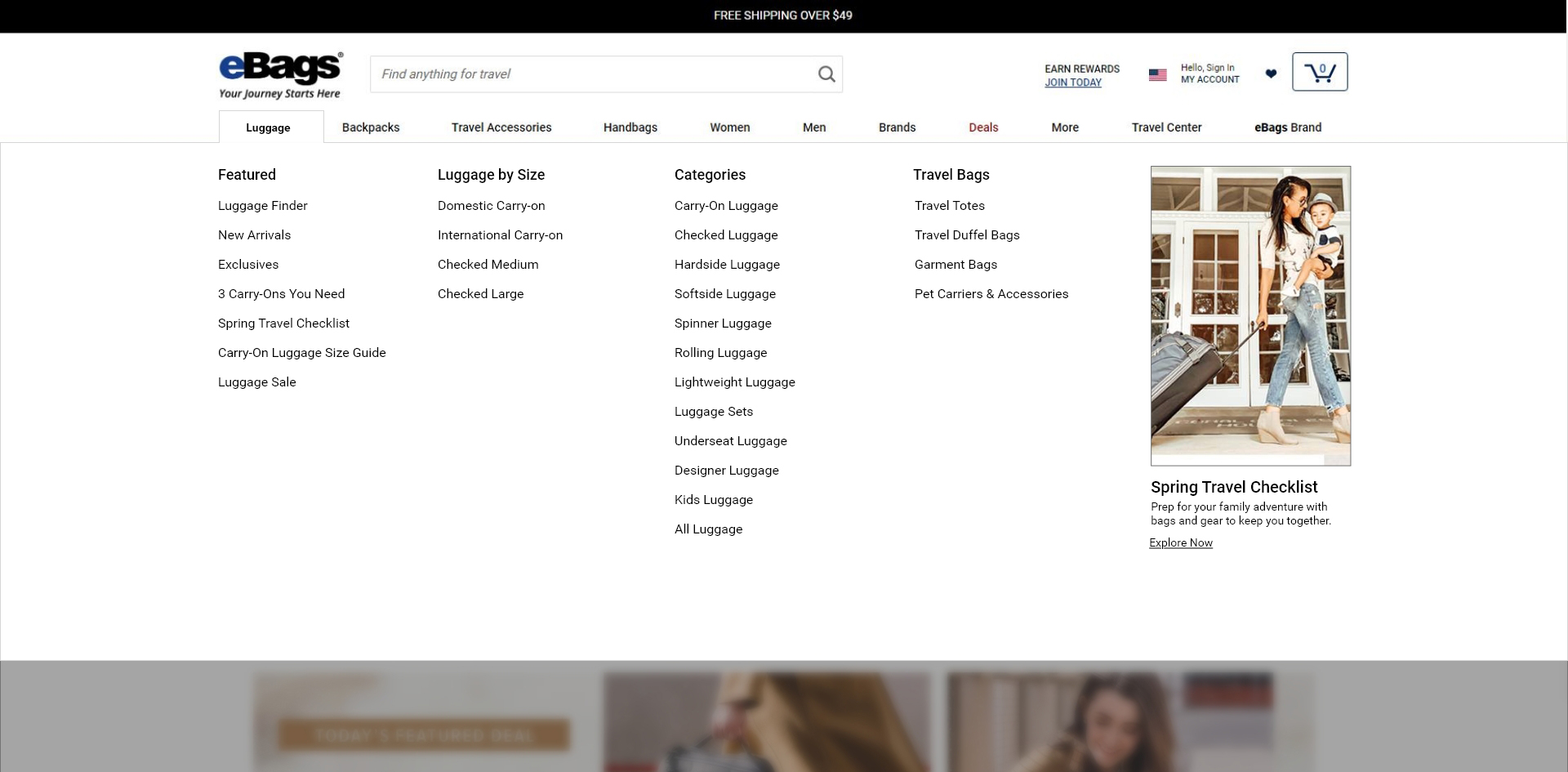Open Hardside Luggage category

click(x=727, y=265)
